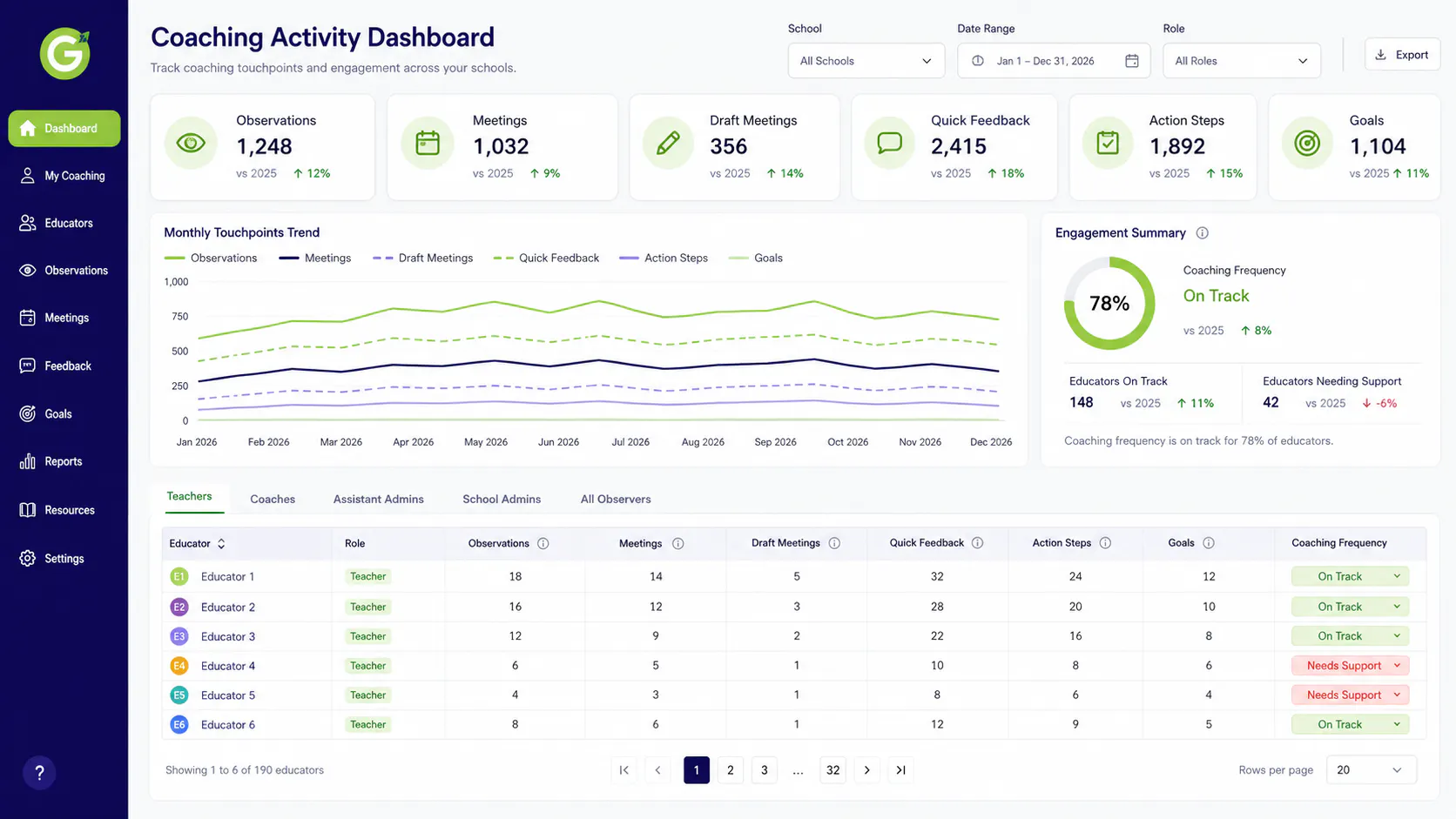The height and width of the screenshot is (819, 1456).
Task: Toggle the Observations series in chart legend
Action: coord(211,258)
